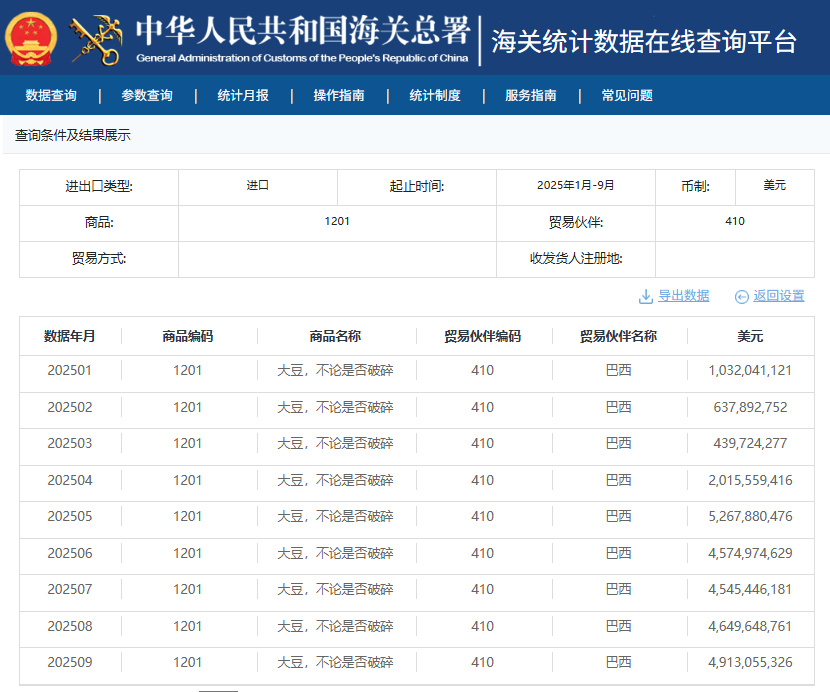Open 服务指南 from the navigation bar
The height and width of the screenshot is (692, 830).
point(531,96)
